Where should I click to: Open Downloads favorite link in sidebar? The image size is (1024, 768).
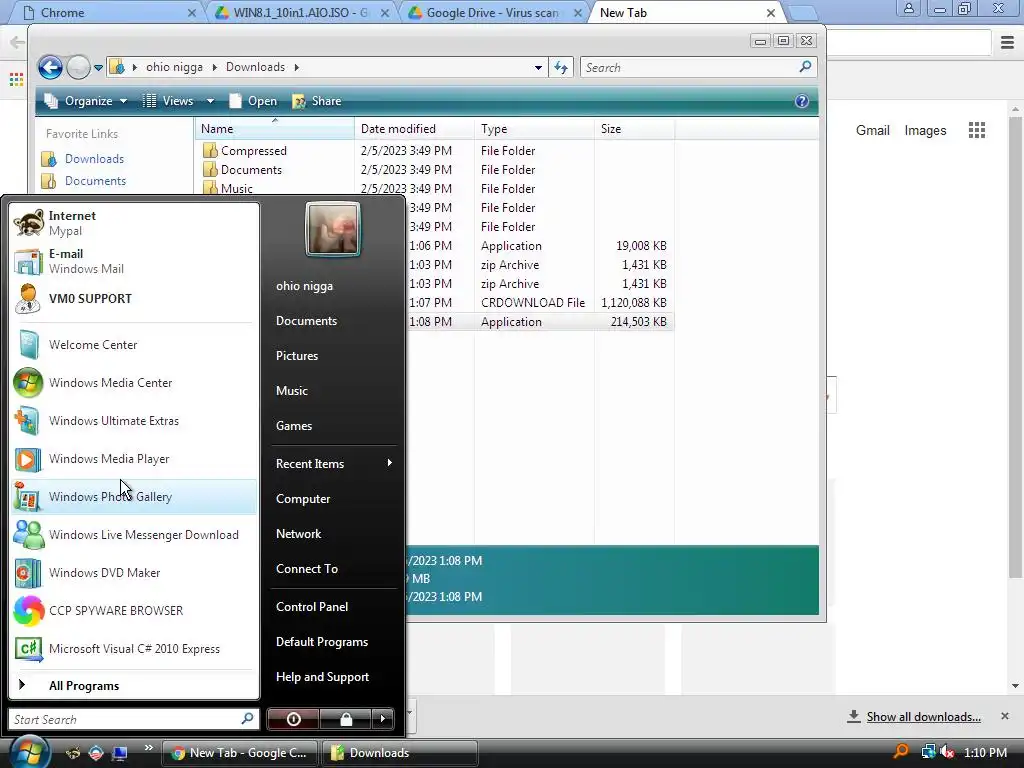(x=94, y=159)
